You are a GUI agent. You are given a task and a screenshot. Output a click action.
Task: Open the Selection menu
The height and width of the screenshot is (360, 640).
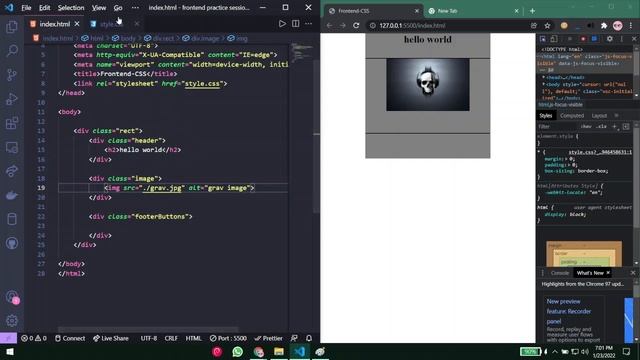click(x=71, y=8)
